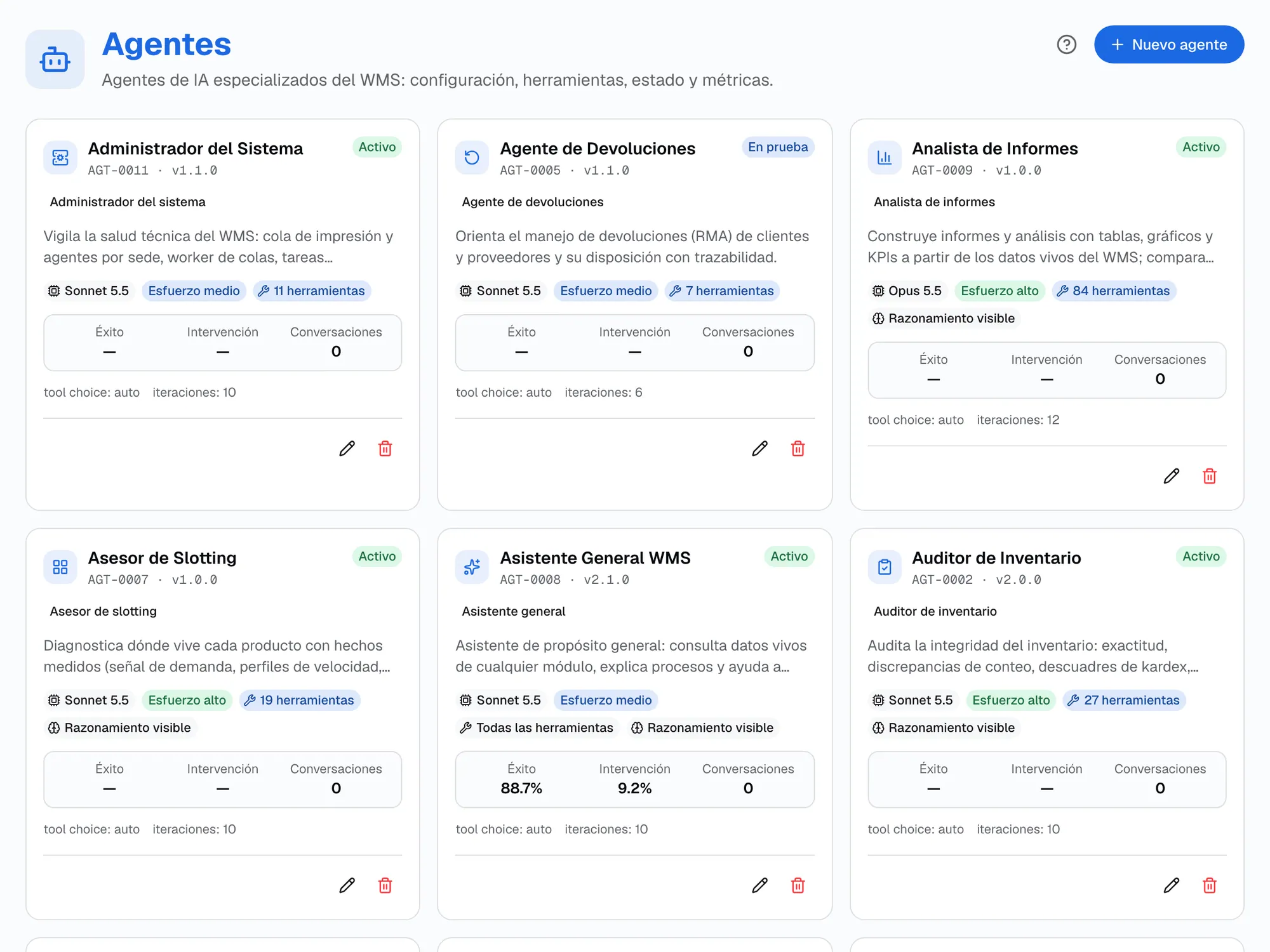Open the Auditor de Inventario title
This screenshot has height=952, width=1270.
(x=996, y=558)
